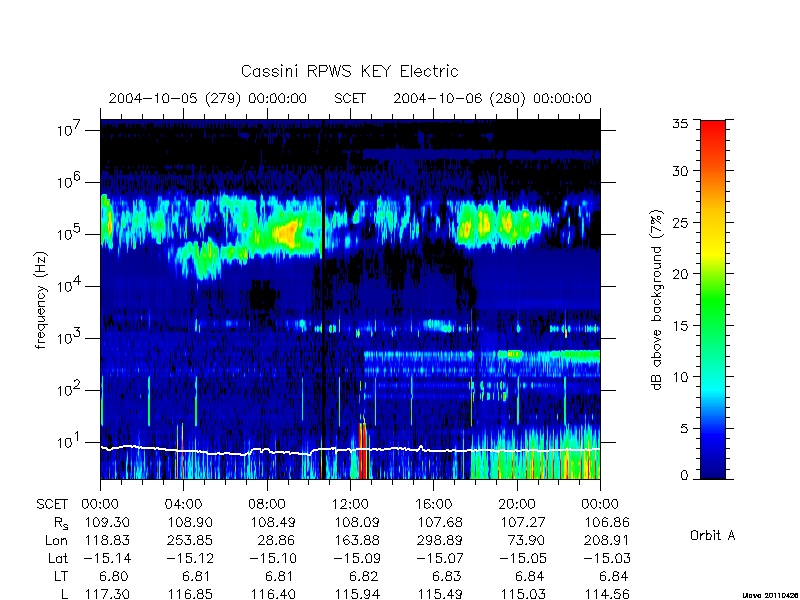800x600 pixels.
Task: Click the Lon value "208.91"
Action: coord(607,540)
